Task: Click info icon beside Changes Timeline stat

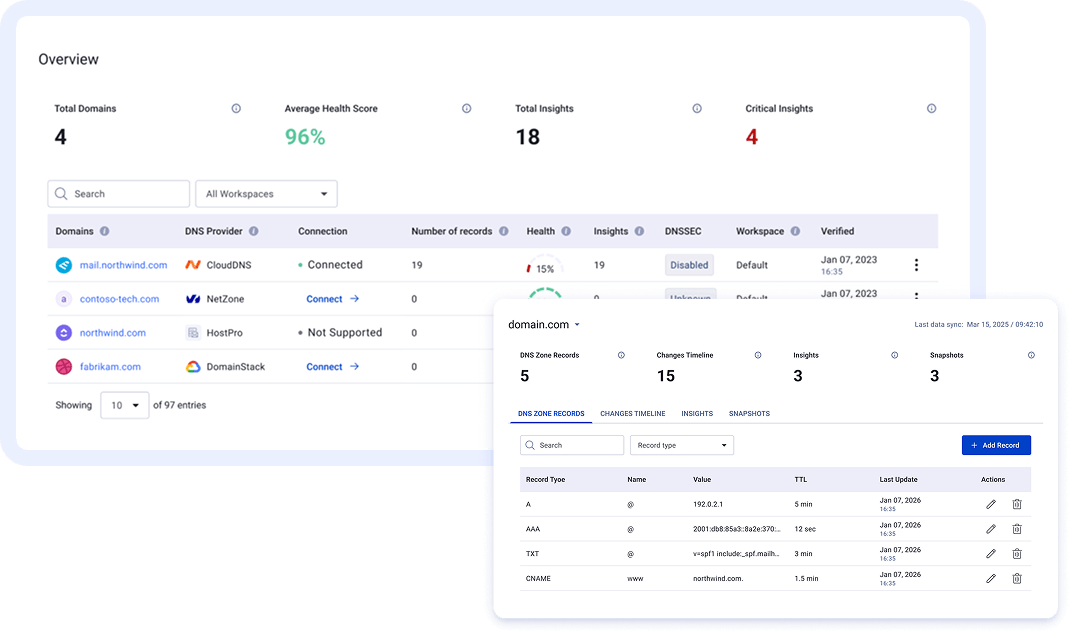Action: click(x=758, y=355)
